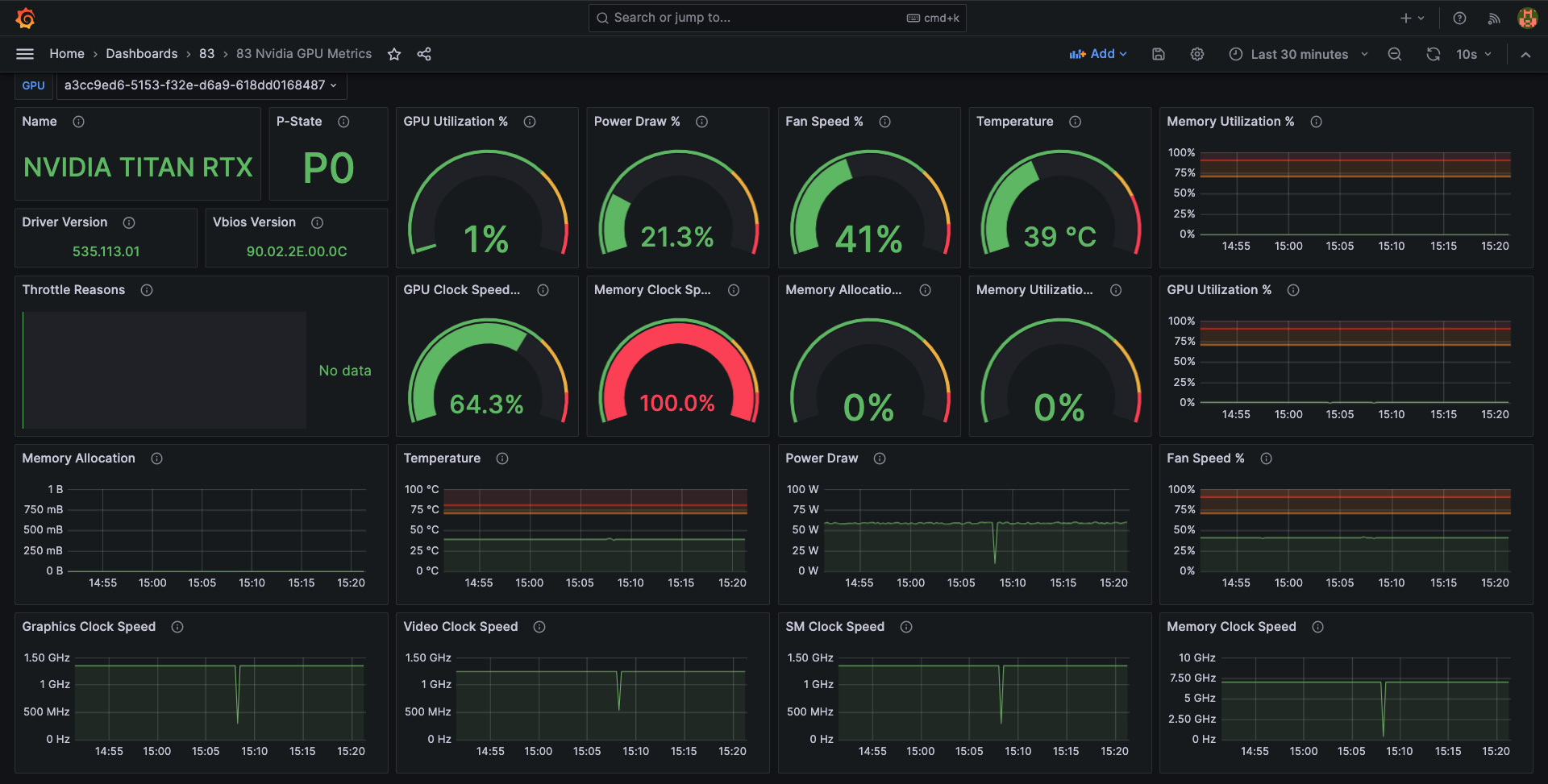Click the 41% fan speed gauge
Screen dimensions: 1548x784
coord(869,203)
